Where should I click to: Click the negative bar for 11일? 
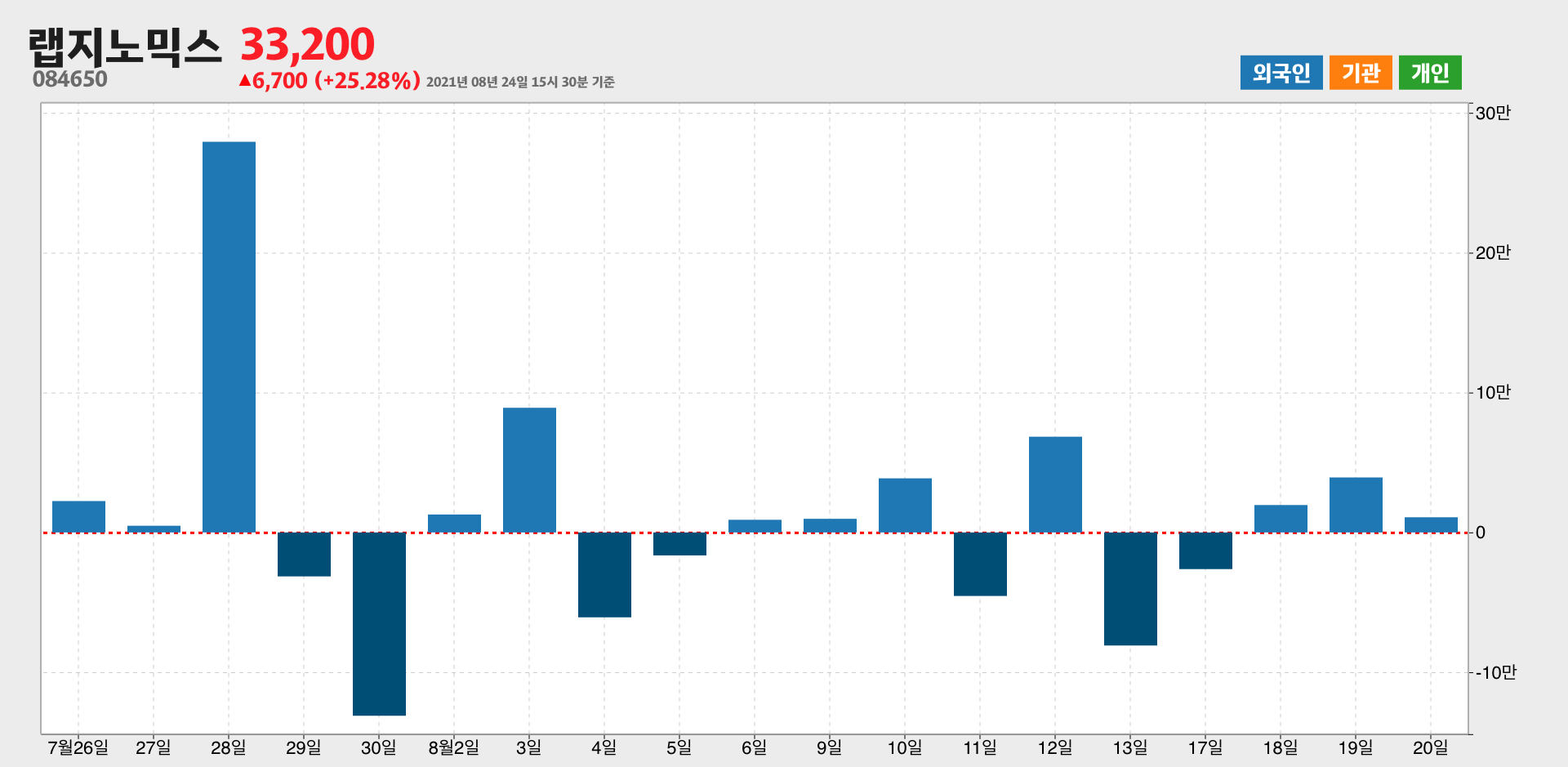click(980, 564)
